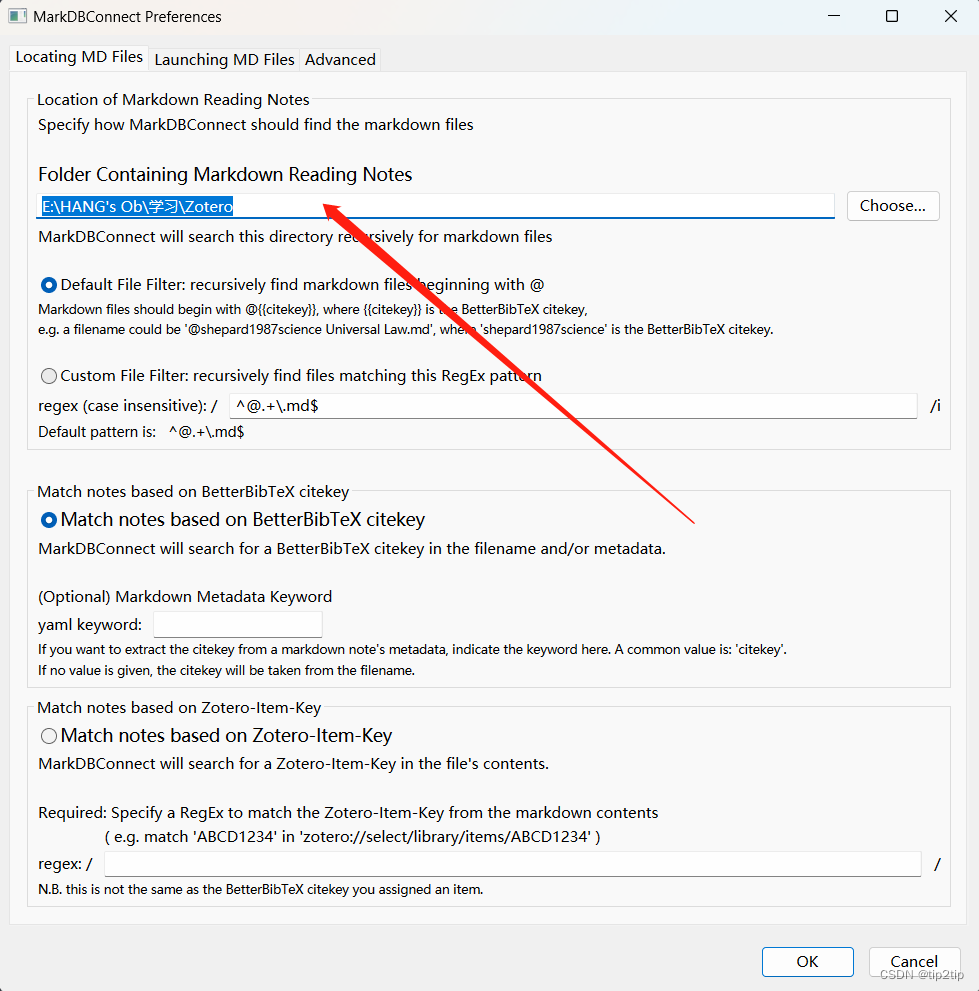Screen dimensions: 979x991
Task: Click 'Default pattern is:' text
Action: coord(97,432)
